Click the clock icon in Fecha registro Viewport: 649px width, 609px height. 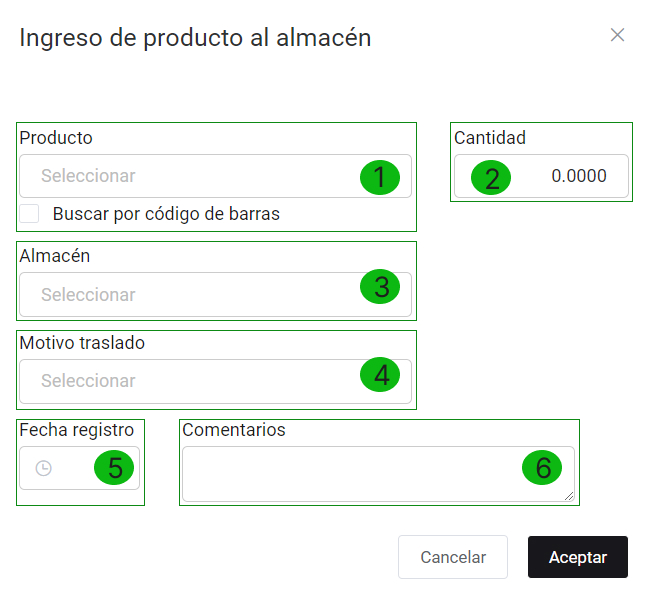[43, 468]
